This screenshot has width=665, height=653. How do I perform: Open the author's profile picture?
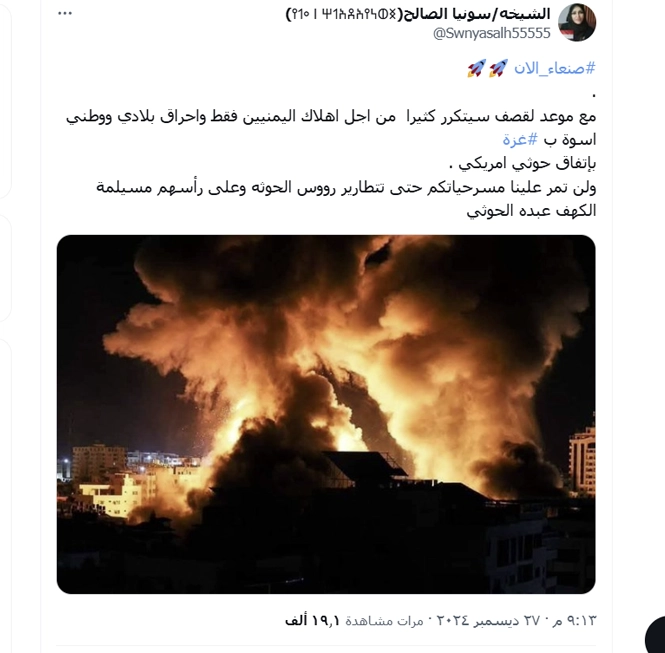click(577, 22)
